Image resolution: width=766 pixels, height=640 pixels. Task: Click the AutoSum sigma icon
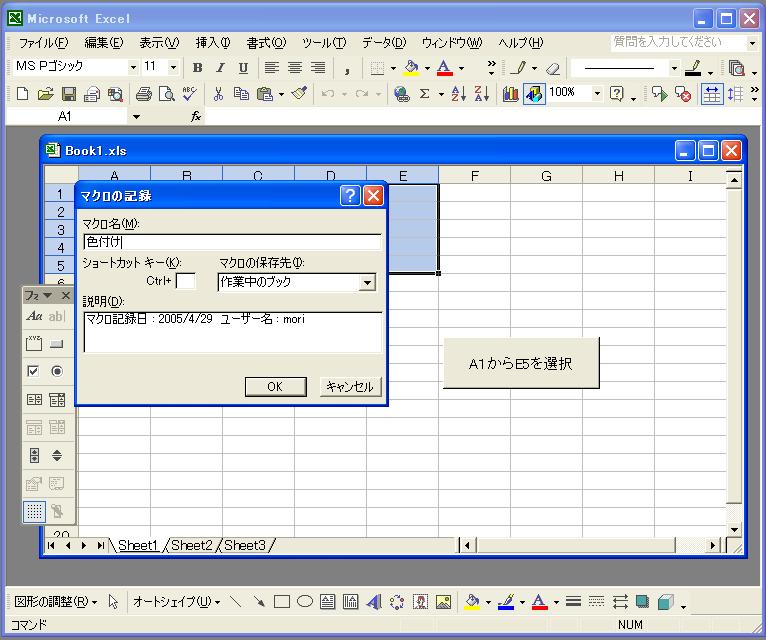425,93
